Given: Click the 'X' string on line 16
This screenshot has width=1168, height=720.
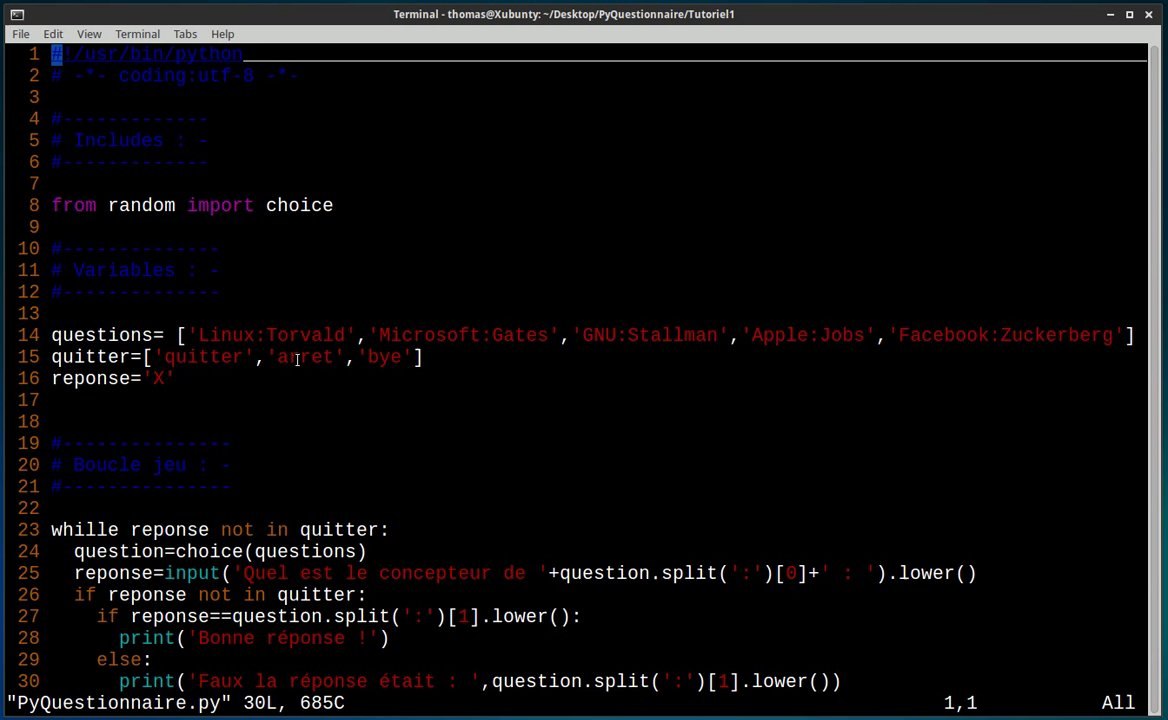Looking at the screenshot, I should point(159,378).
